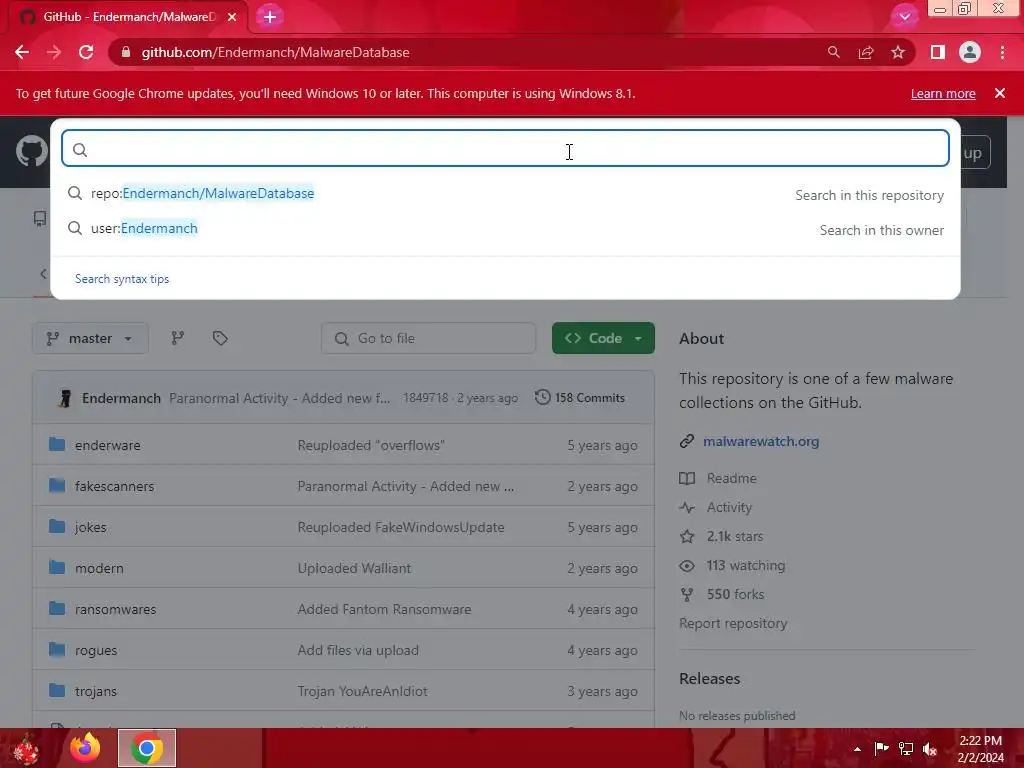Open the Releases heading link
Image resolution: width=1024 pixels, height=768 pixels.
click(x=709, y=679)
